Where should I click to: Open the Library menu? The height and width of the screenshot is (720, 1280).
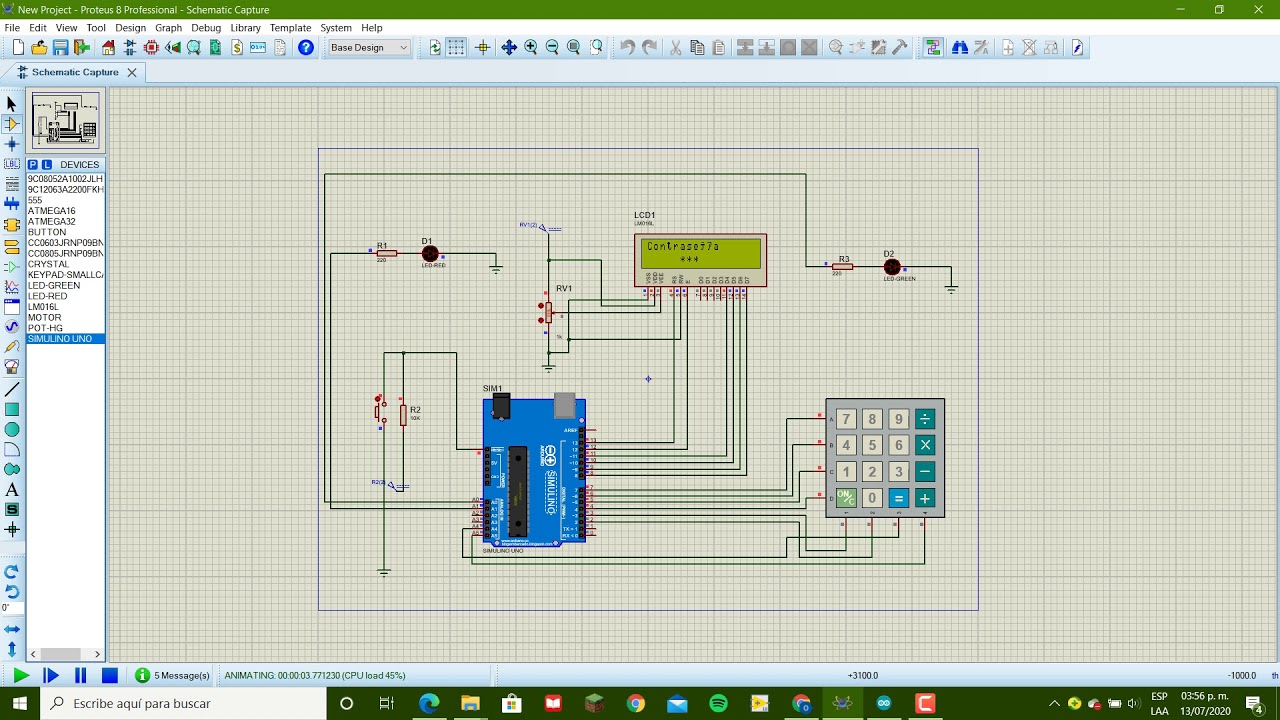click(245, 28)
